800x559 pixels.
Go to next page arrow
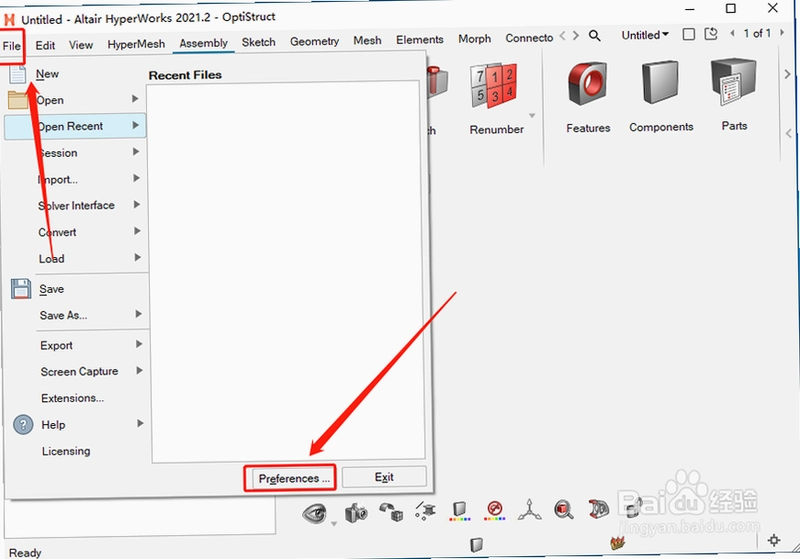coord(782,33)
